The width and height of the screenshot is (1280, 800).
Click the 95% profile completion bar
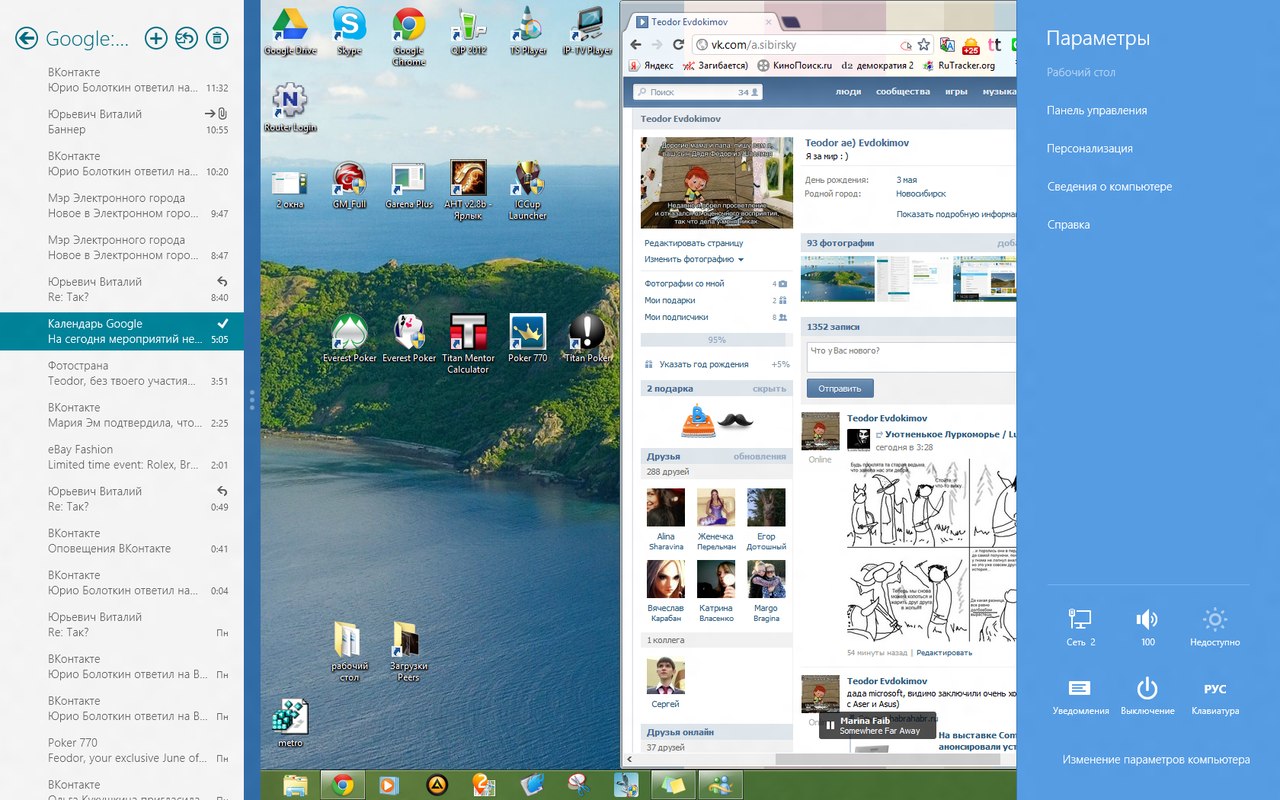tap(716, 340)
